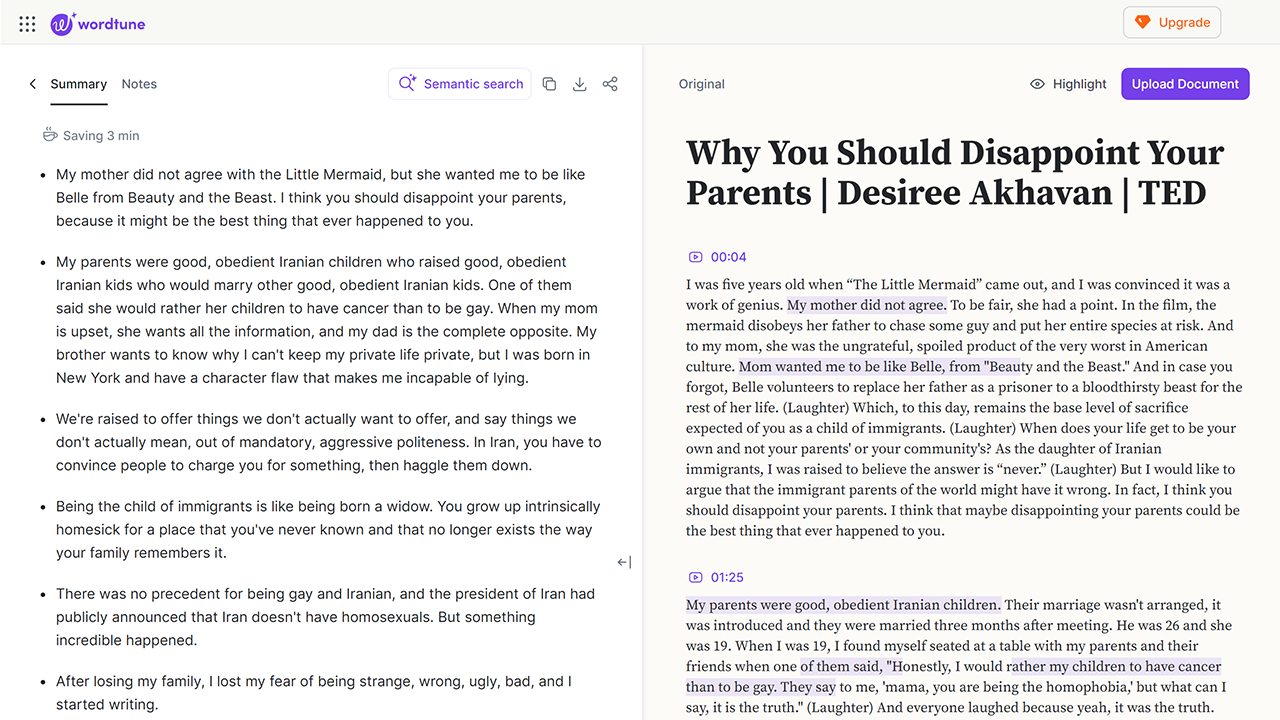Open the apps grid menu

pos(27,23)
